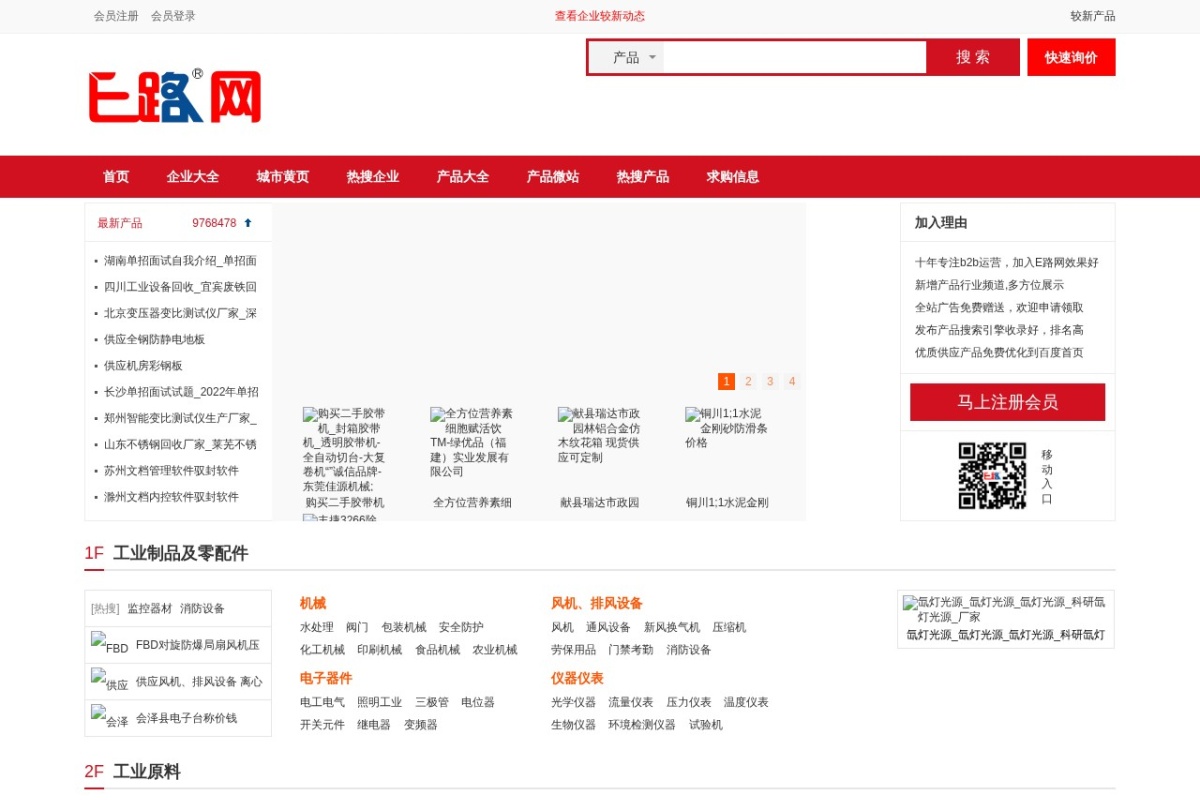This screenshot has width=1200, height=800.
Task: Open 企业大全 navigation item
Action: coord(192,177)
